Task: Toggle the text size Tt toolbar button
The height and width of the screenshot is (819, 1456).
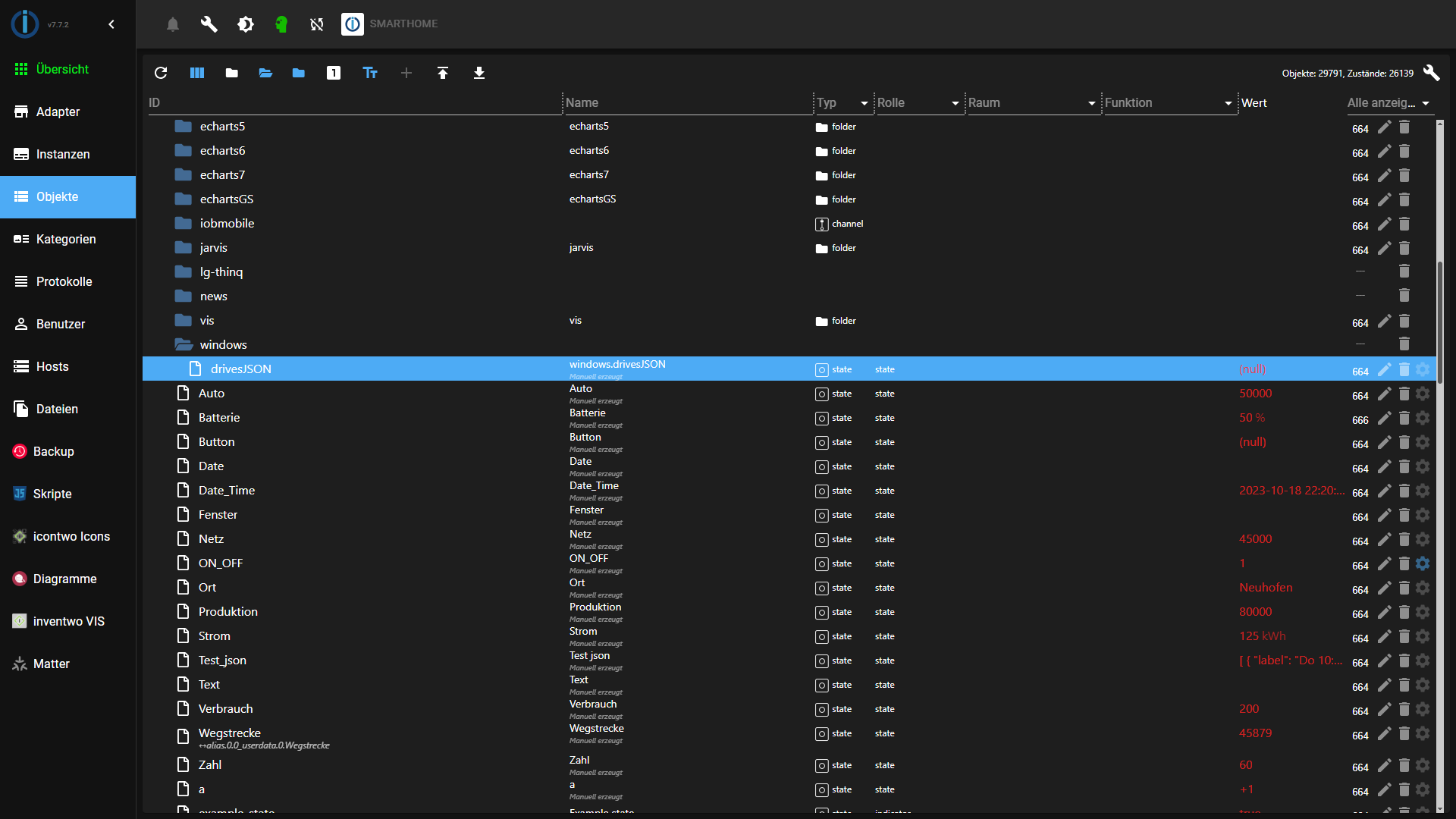Action: [x=370, y=73]
